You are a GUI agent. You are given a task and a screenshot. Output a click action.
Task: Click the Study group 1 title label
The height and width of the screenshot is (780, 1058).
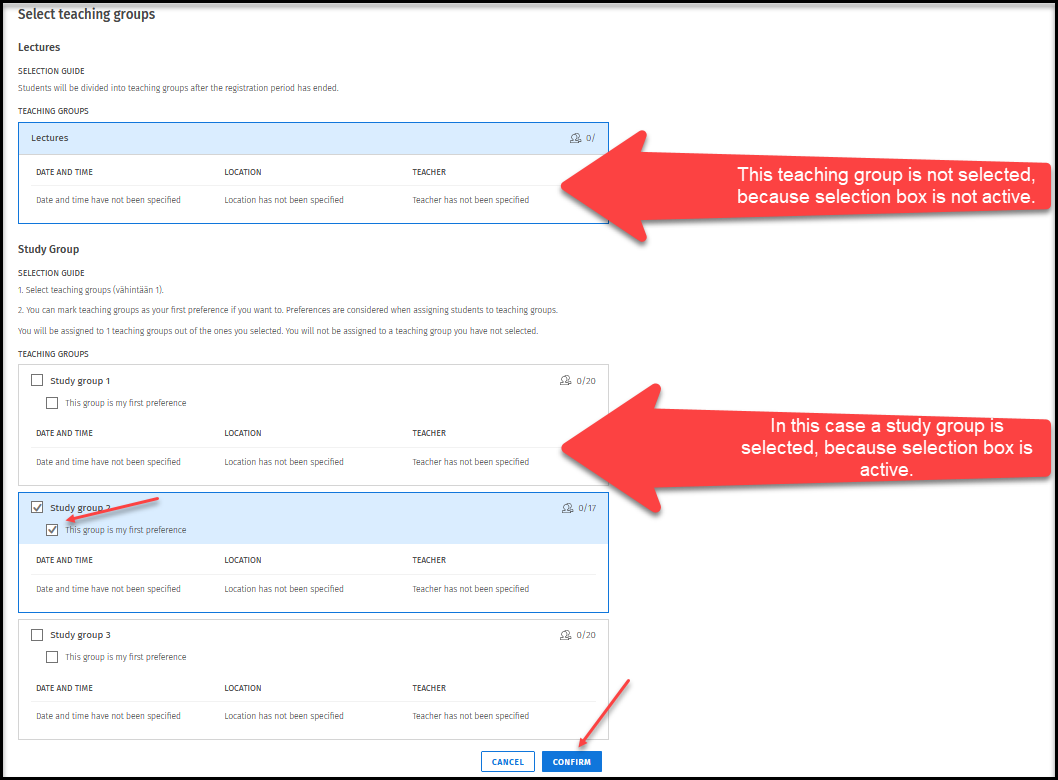(x=80, y=381)
